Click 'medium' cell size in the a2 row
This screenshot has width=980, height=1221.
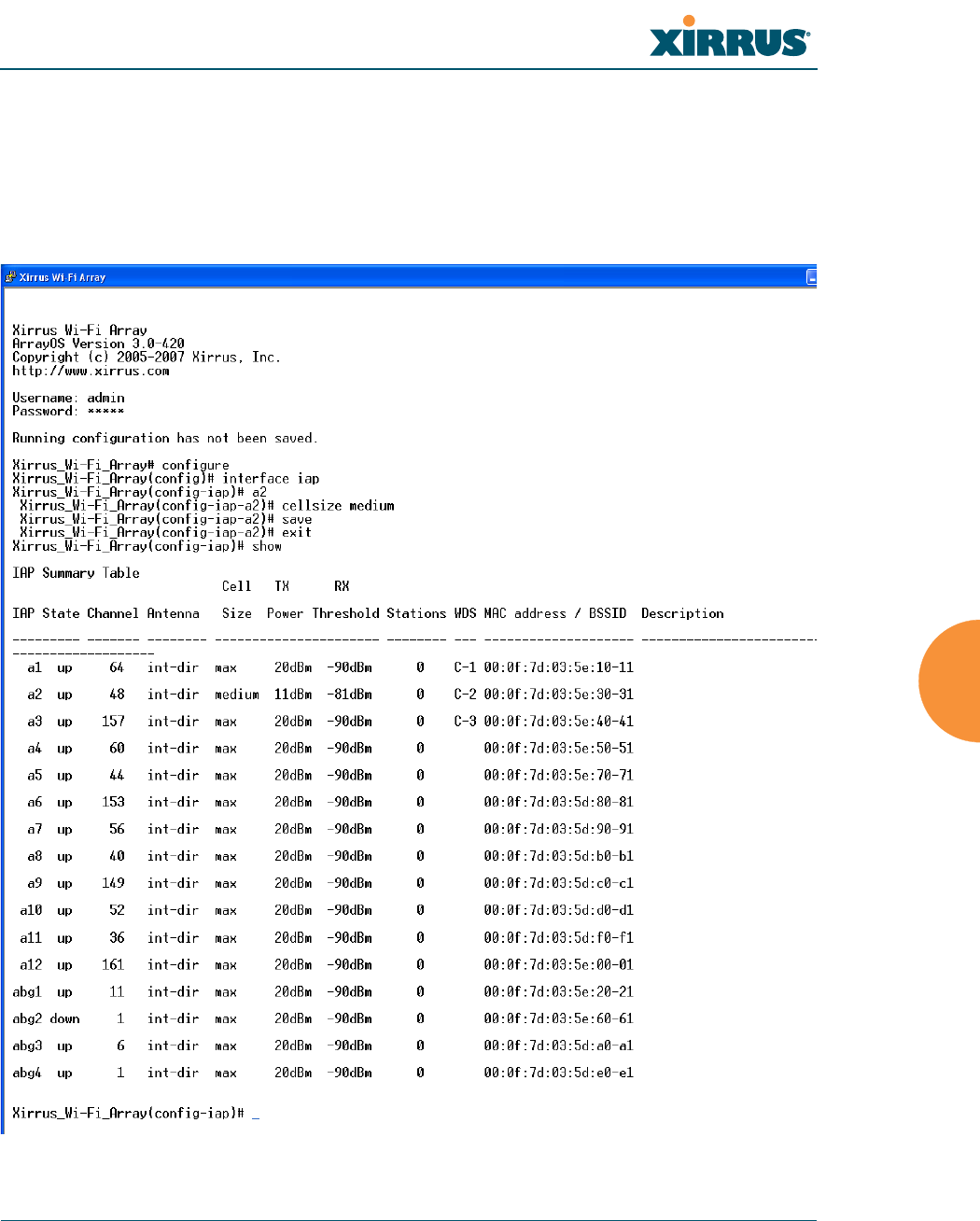(x=237, y=695)
